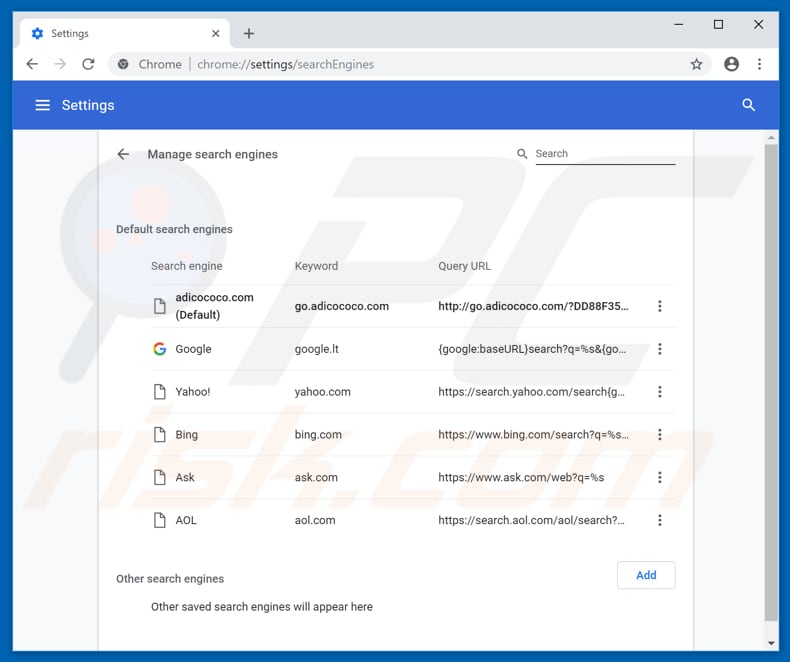
Task: Maximize the Chrome window
Action: tap(718, 24)
